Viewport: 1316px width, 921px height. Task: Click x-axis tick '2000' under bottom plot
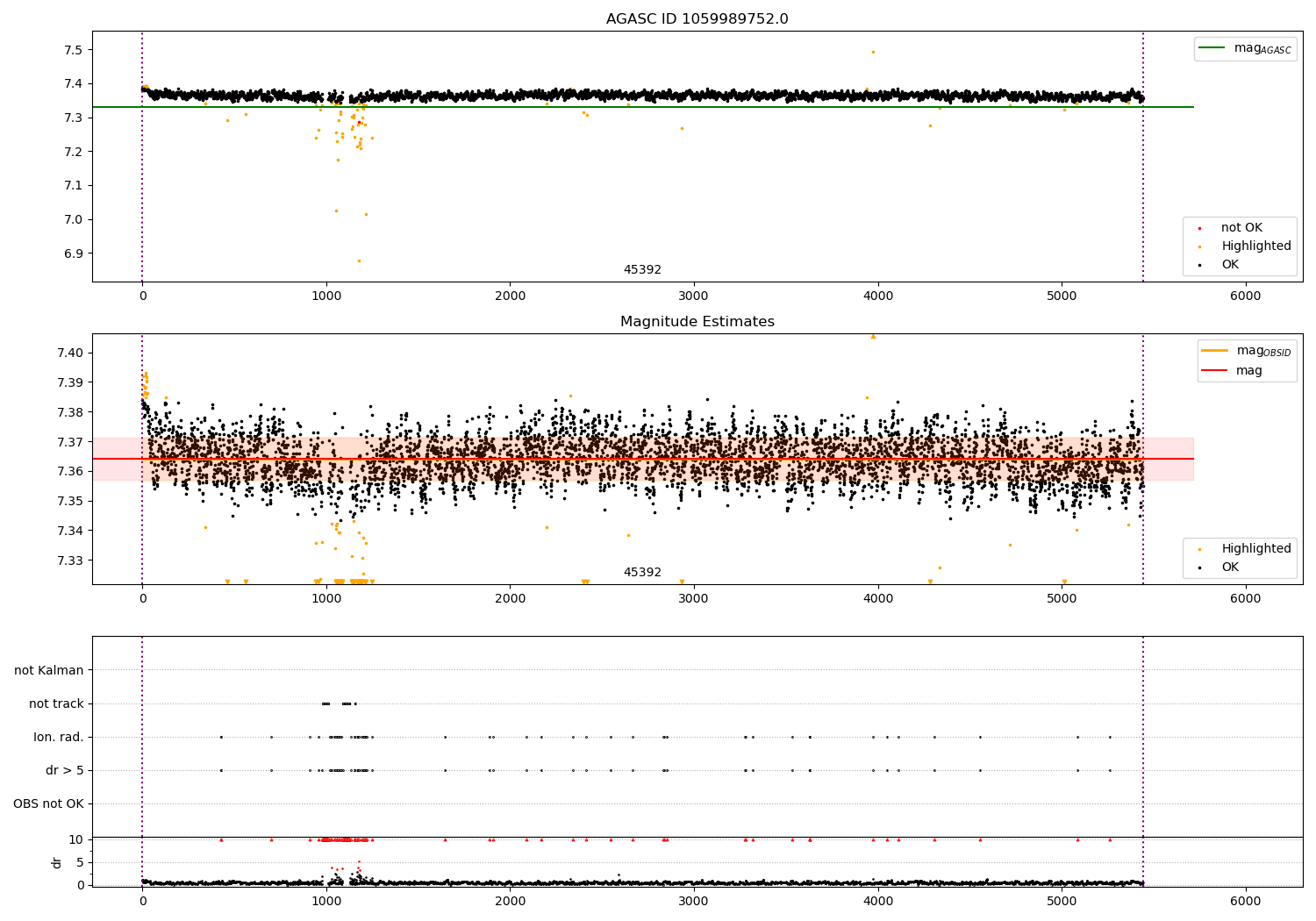(x=510, y=902)
